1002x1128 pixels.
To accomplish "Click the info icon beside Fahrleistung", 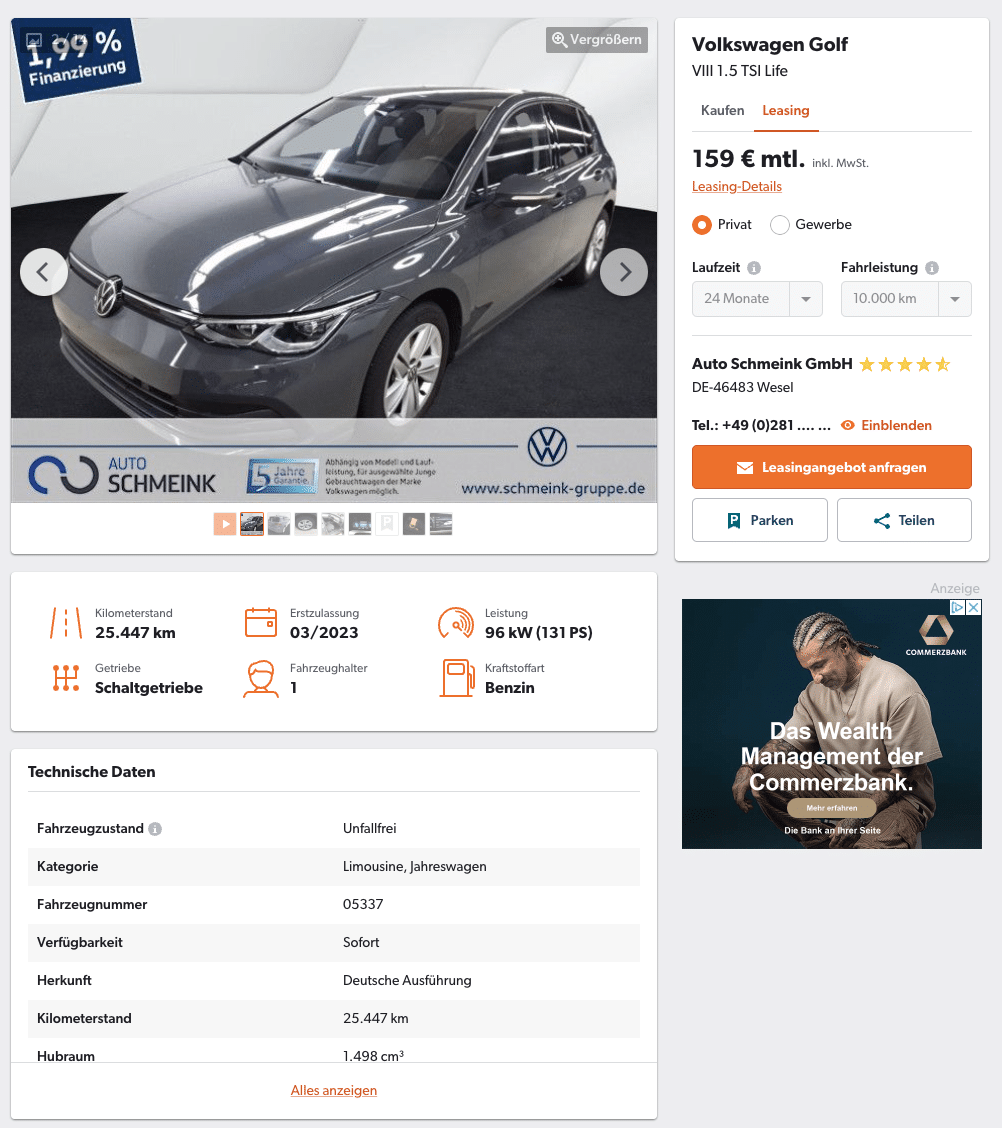I will [x=932, y=268].
